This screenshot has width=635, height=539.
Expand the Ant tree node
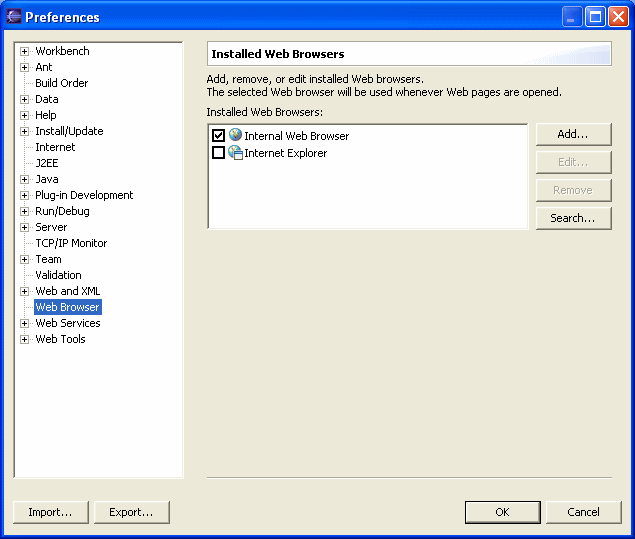[24, 67]
